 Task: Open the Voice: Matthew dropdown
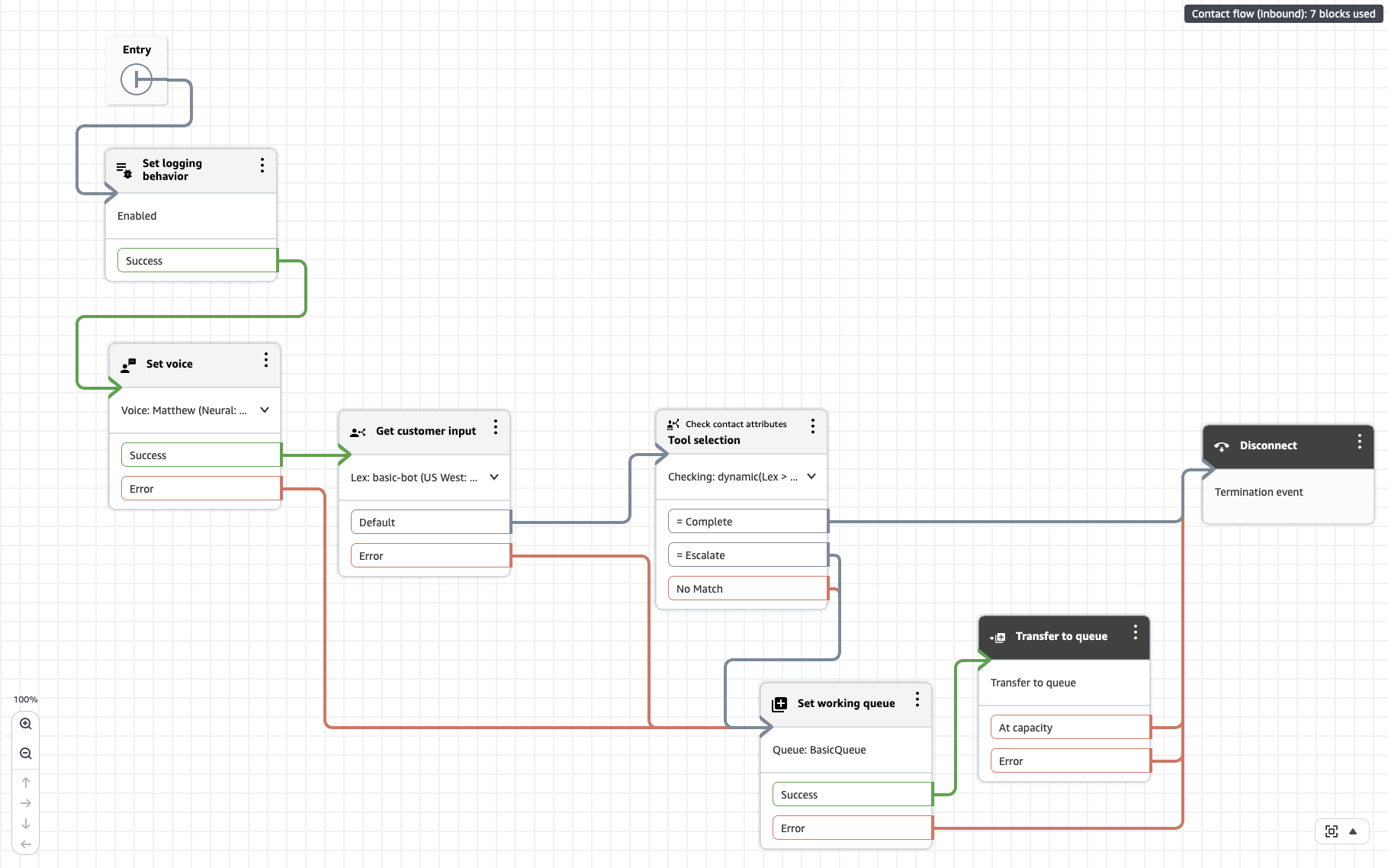(265, 410)
